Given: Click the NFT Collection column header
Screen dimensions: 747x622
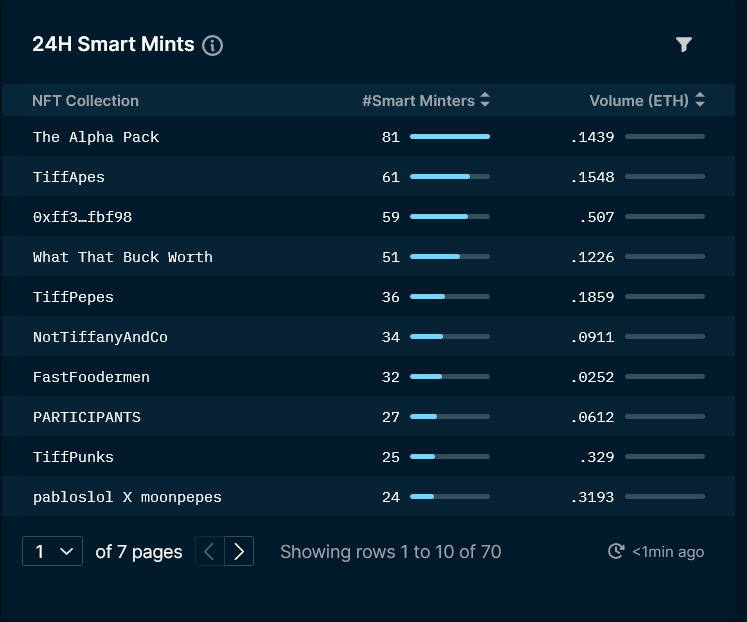Looking at the screenshot, I should (x=85, y=100).
